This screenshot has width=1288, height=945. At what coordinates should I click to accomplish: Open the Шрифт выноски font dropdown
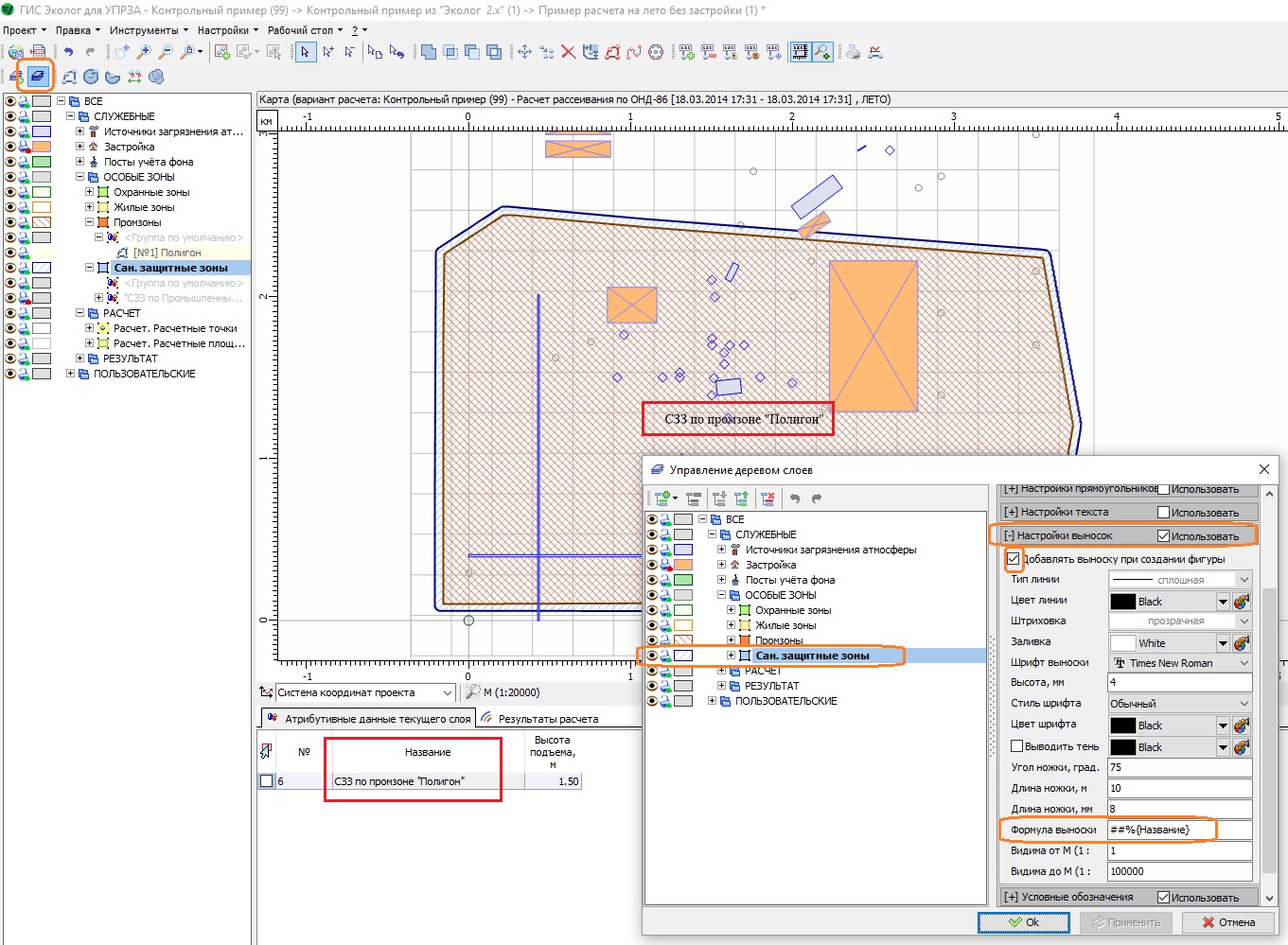pos(1244,663)
